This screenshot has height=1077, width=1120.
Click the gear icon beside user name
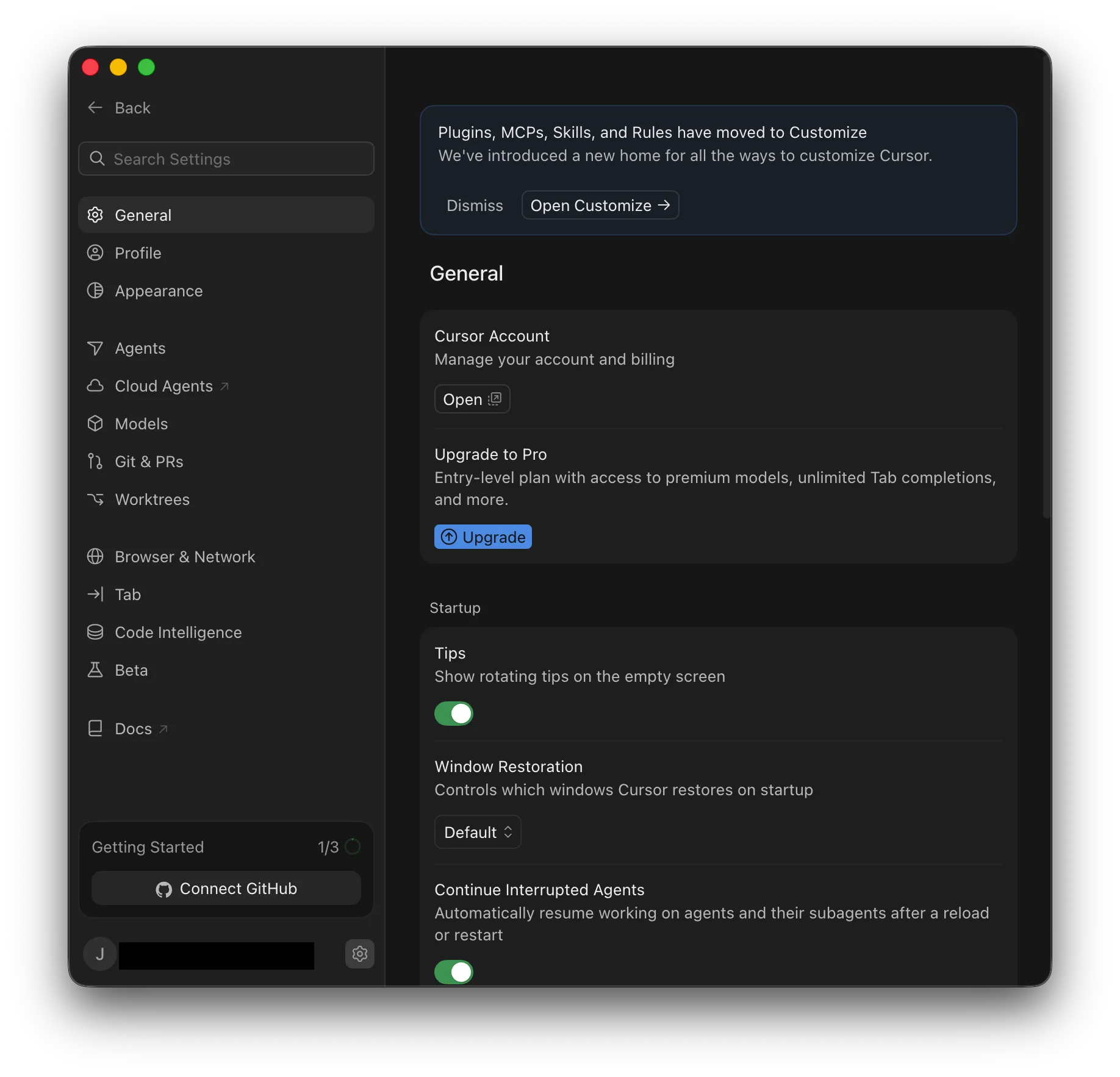tap(360, 953)
